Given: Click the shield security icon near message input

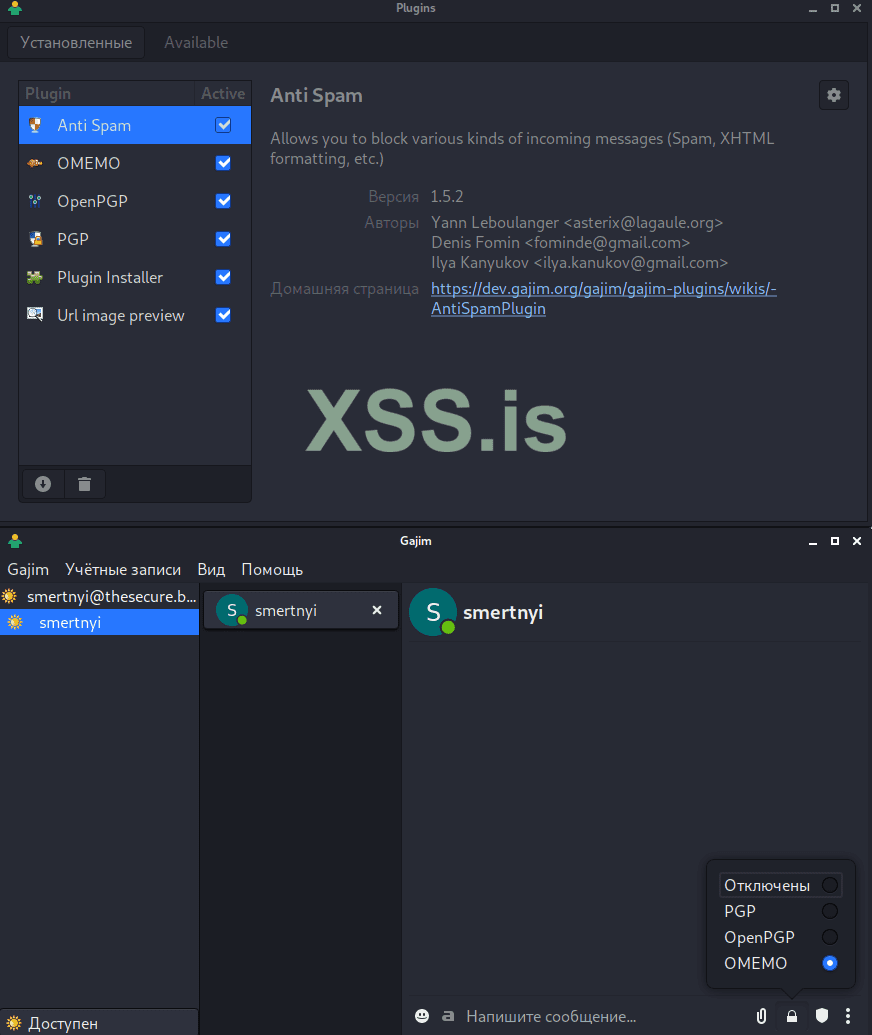Looking at the screenshot, I should tap(819, 1015).
